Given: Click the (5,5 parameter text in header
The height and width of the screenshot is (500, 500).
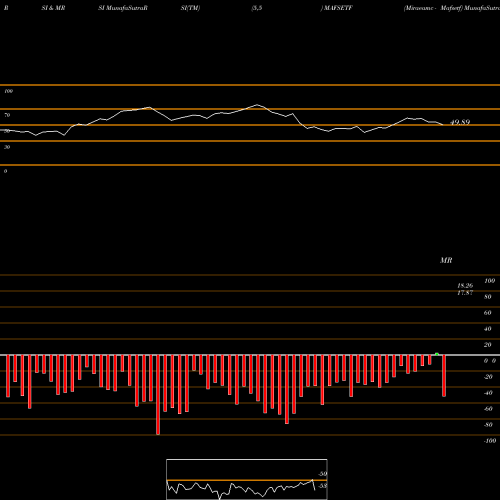Looking at the screenshot, I should (257, 8).
